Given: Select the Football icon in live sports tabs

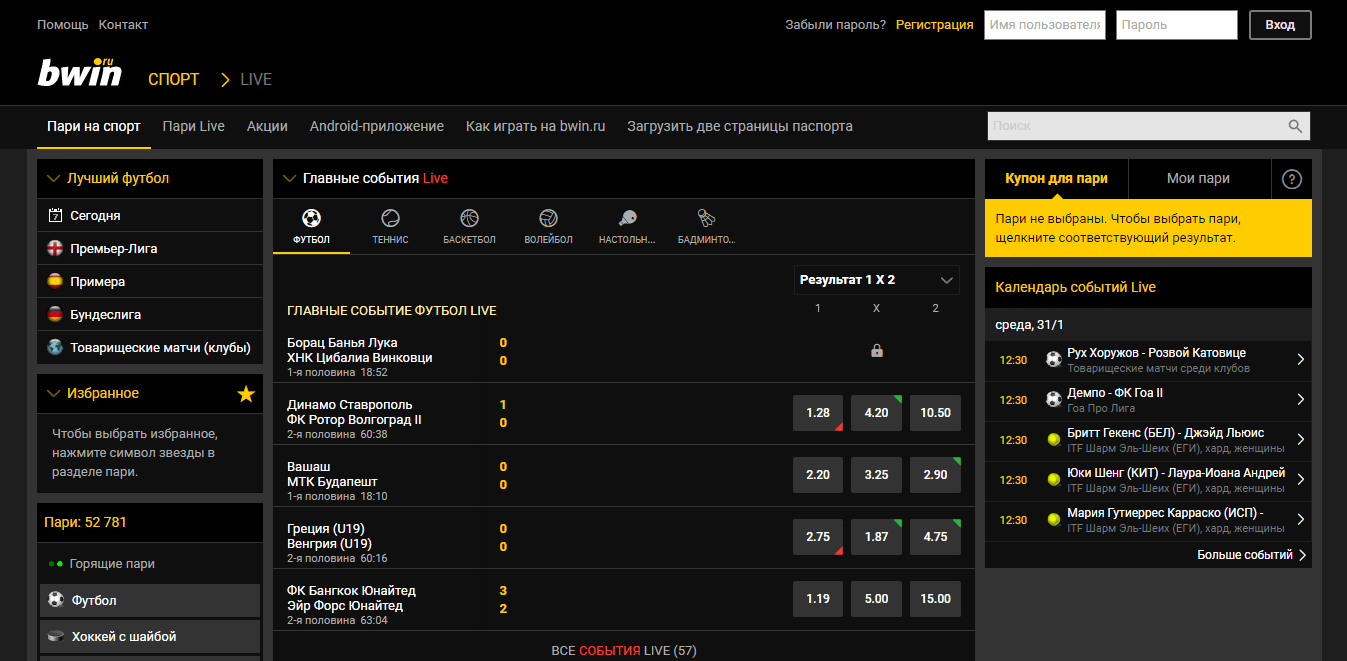Looking at the screenshot, I should click(311, 218).
